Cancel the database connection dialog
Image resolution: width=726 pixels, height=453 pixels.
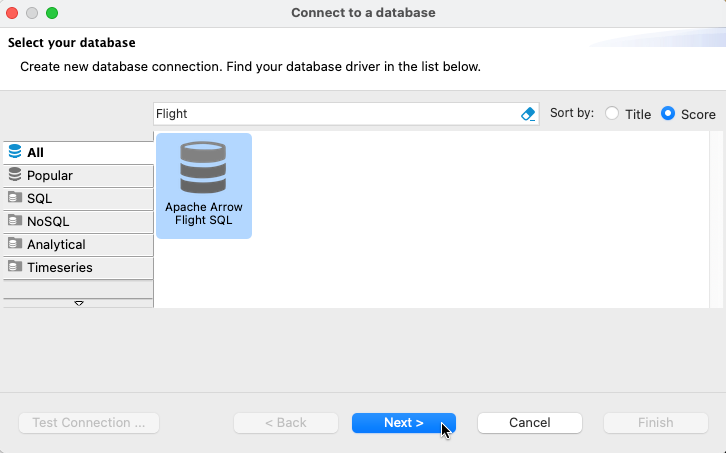[530, 423]
